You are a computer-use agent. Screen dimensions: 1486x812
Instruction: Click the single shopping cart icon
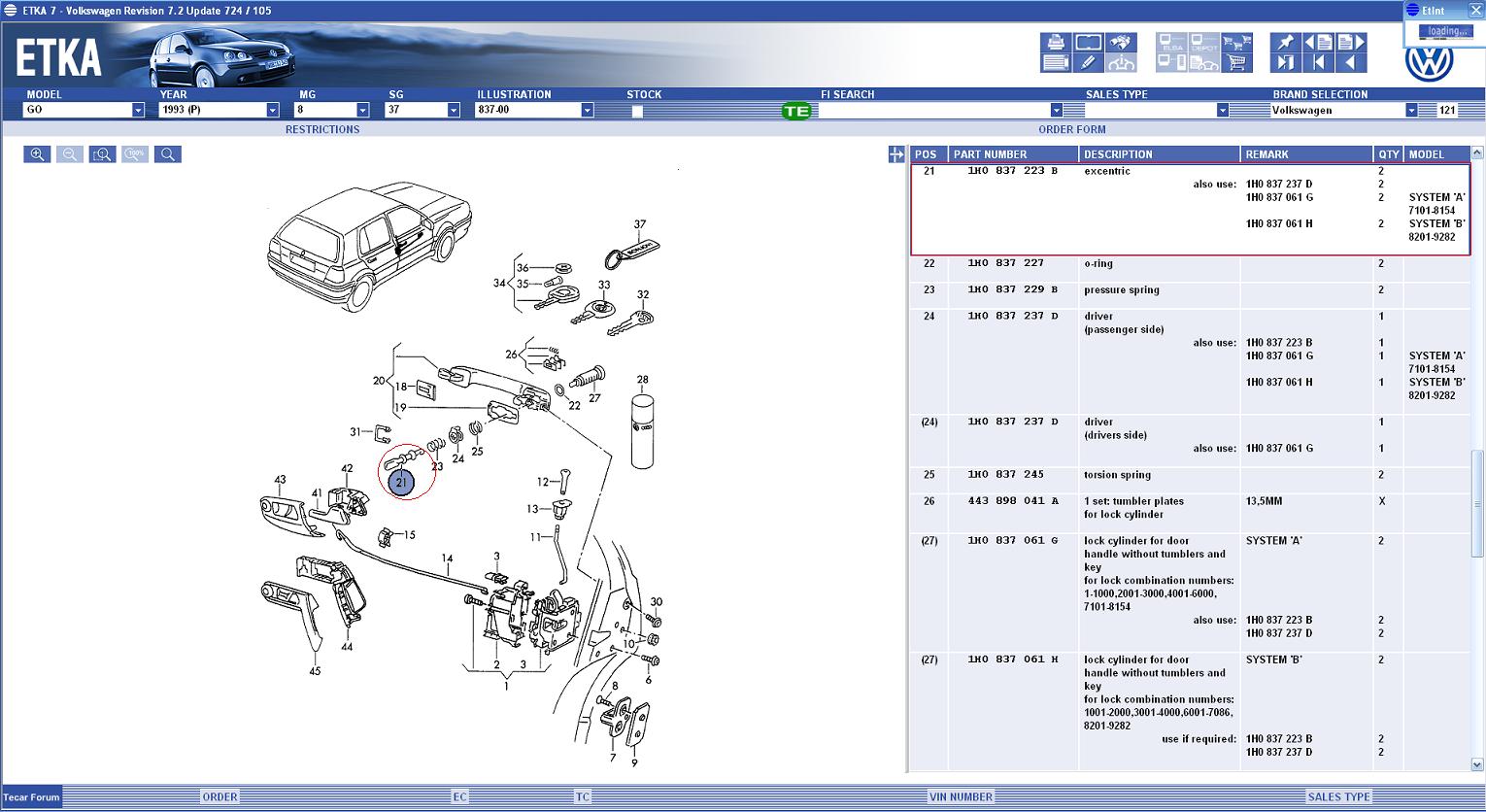click(x=1236, y=63)
